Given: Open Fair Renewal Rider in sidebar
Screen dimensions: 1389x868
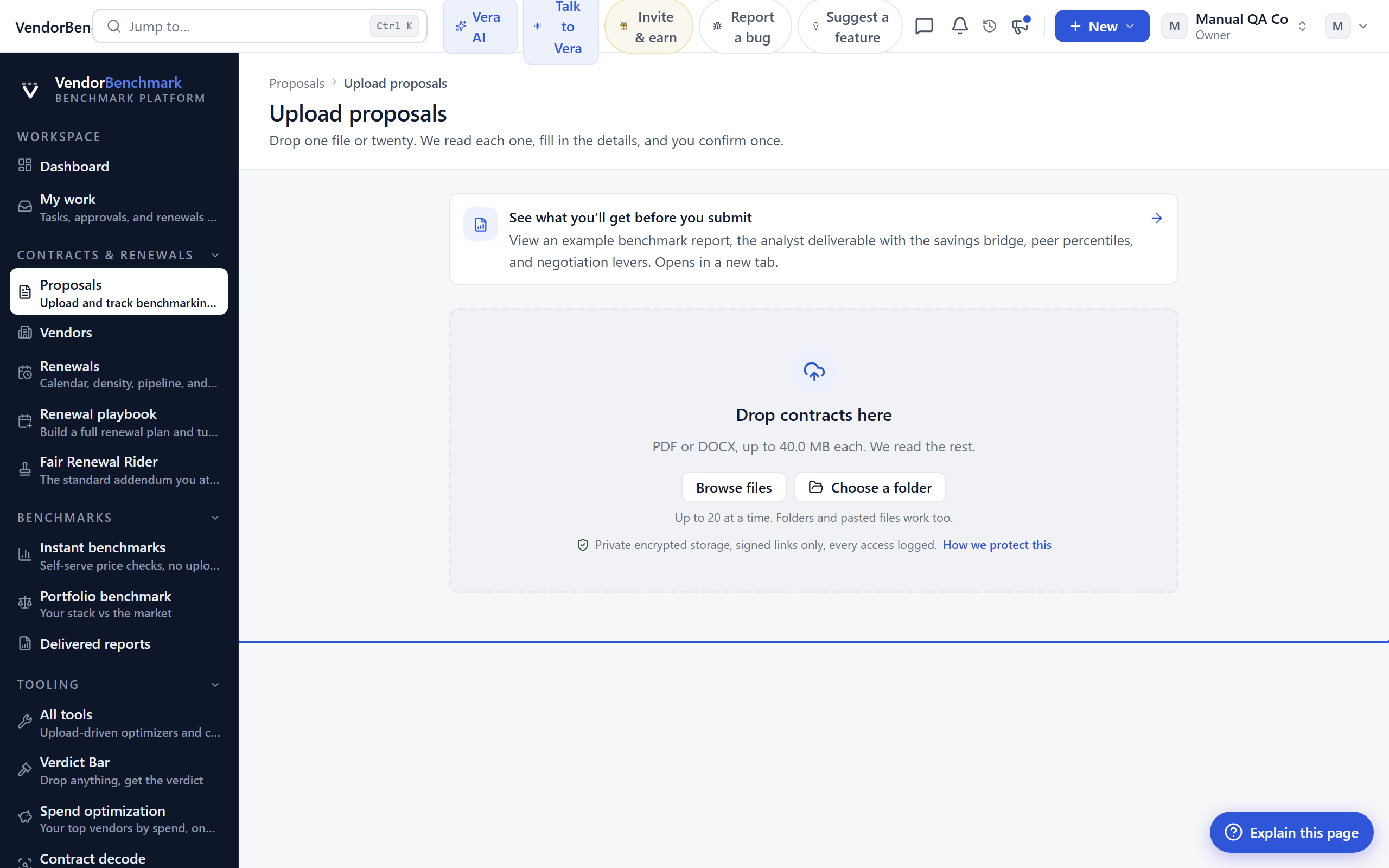Looking at the screenshot, I should (119, 470).
